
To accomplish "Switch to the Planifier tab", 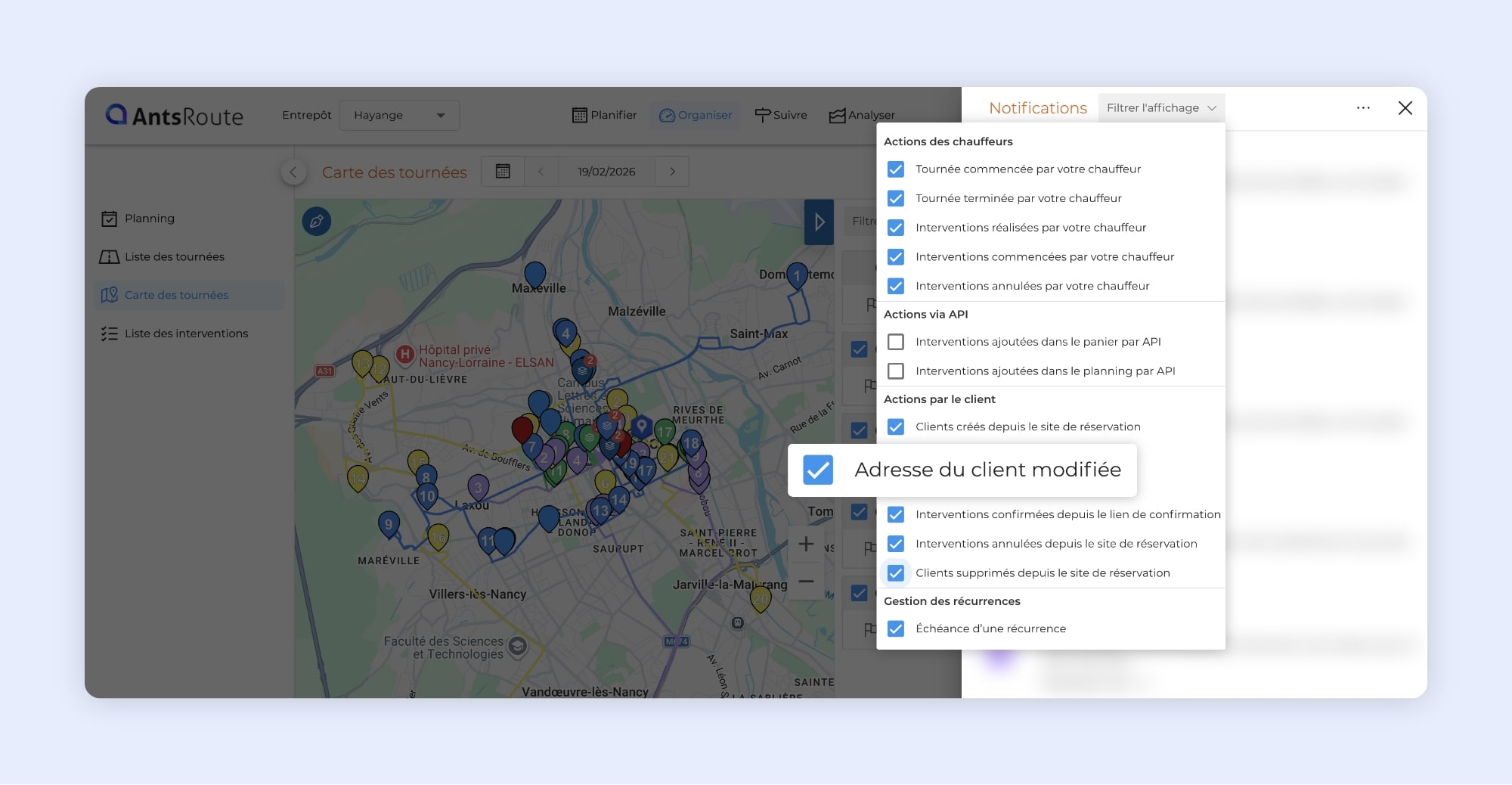I will 604,115.
